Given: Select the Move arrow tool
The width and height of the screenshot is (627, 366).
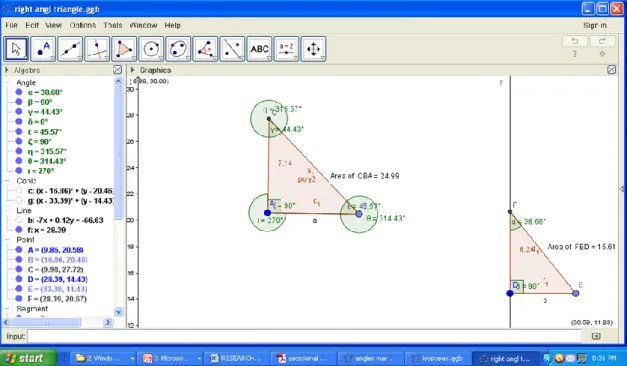Looking at the screenshot, I should coord(16,49).
